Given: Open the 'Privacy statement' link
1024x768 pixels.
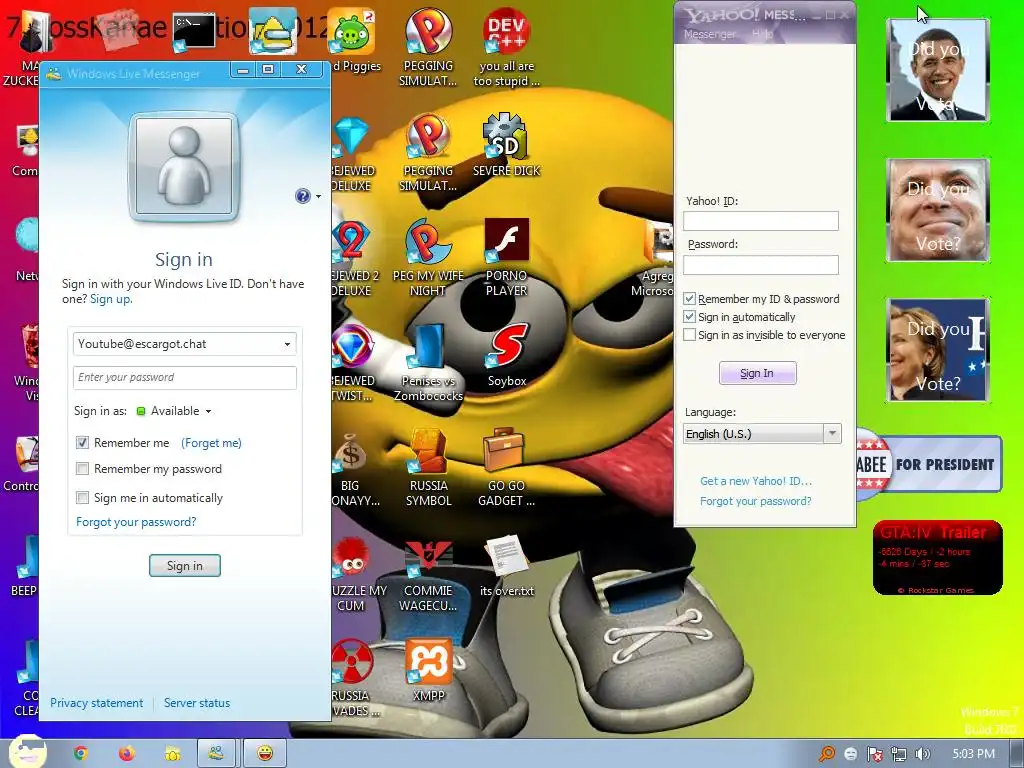Looking at the screenshot, I should point(97,703).
